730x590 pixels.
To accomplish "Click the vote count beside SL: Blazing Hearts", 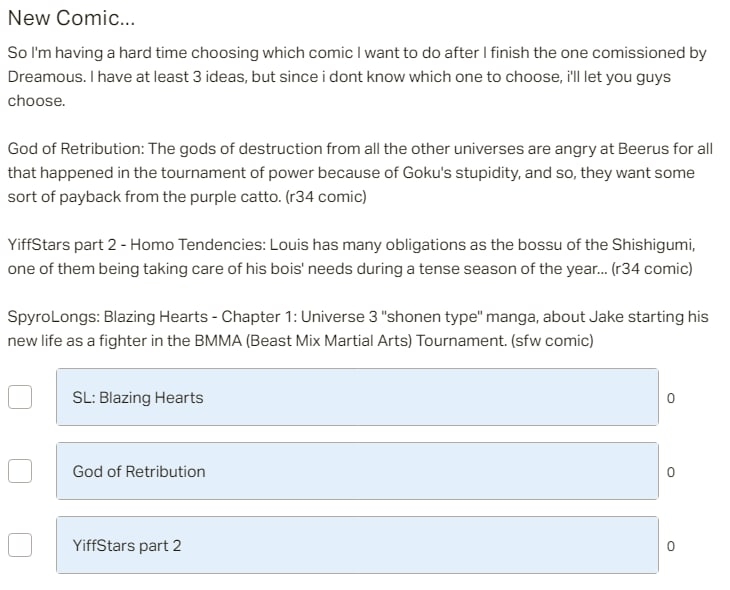I will pyautogui.click(x=670, y=398).
